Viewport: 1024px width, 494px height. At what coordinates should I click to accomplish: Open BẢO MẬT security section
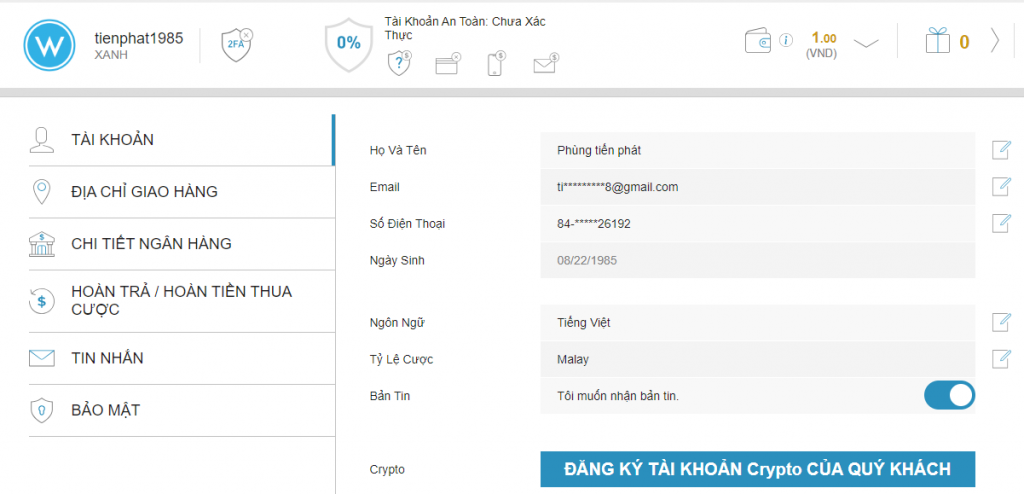[181, 410]
